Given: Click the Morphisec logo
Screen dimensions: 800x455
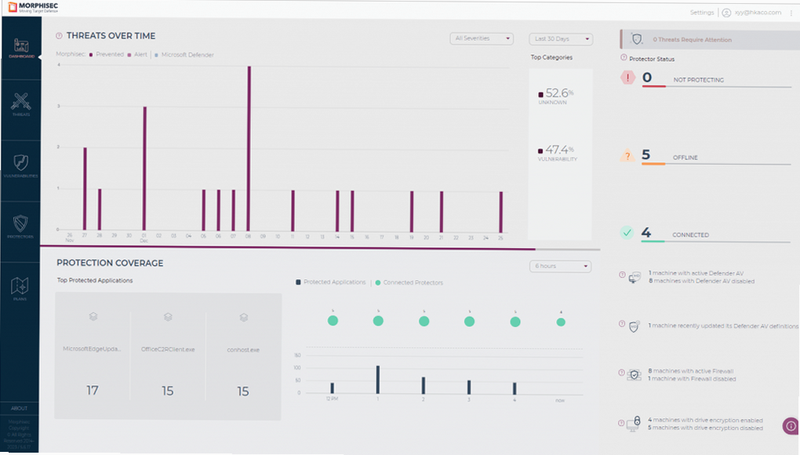Looking at the screenshot, I should [33, 7].
